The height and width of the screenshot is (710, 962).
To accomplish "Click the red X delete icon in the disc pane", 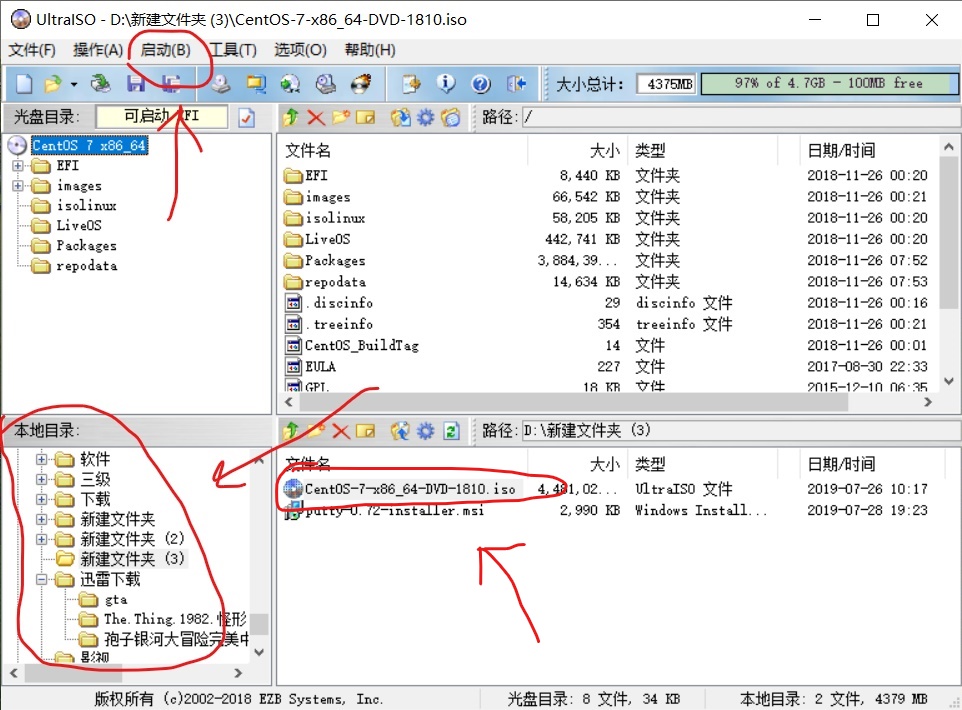I will [x=316, y=117].
